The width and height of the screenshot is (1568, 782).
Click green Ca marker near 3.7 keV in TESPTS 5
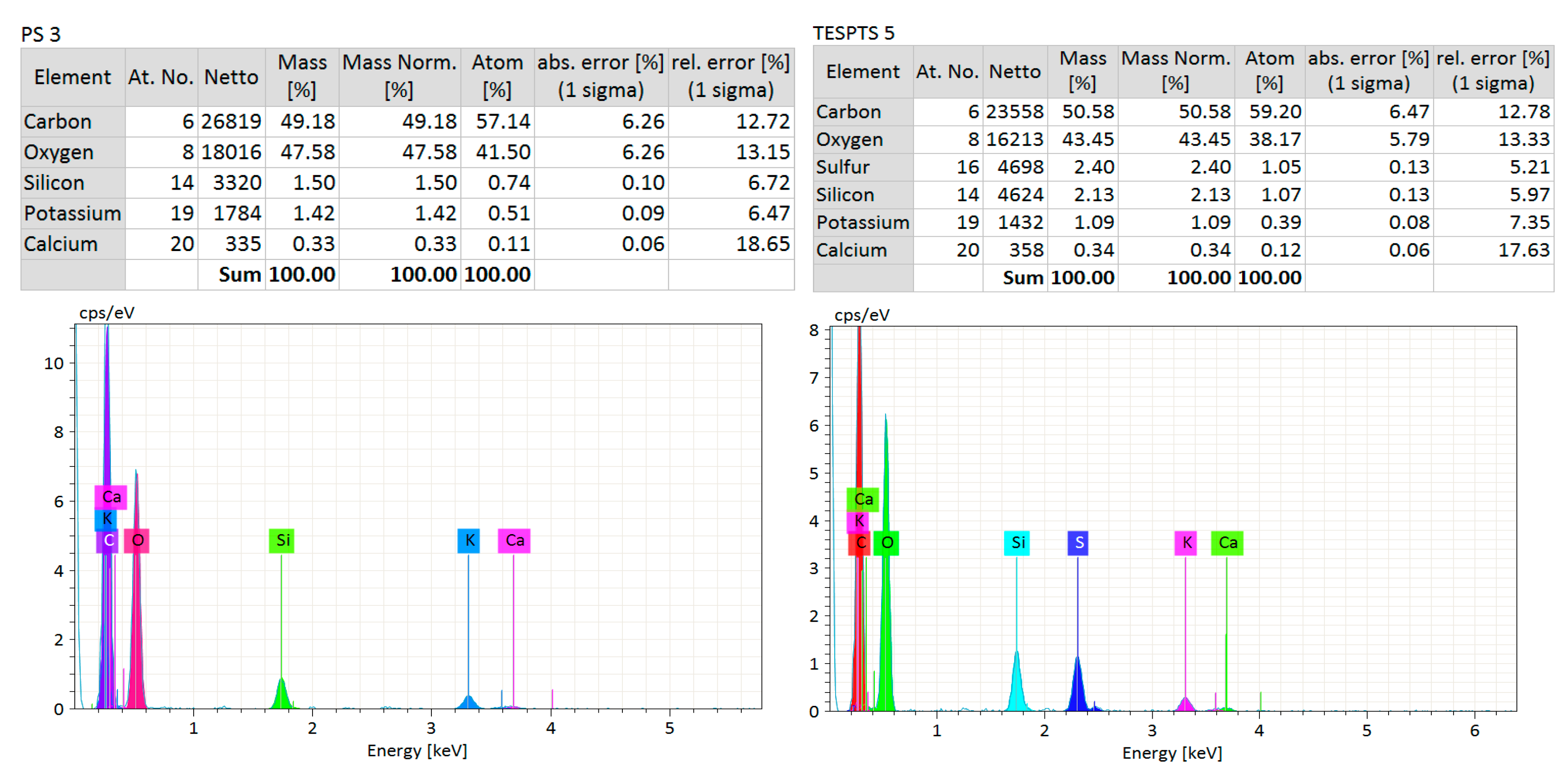click(x=1227, y=543)
